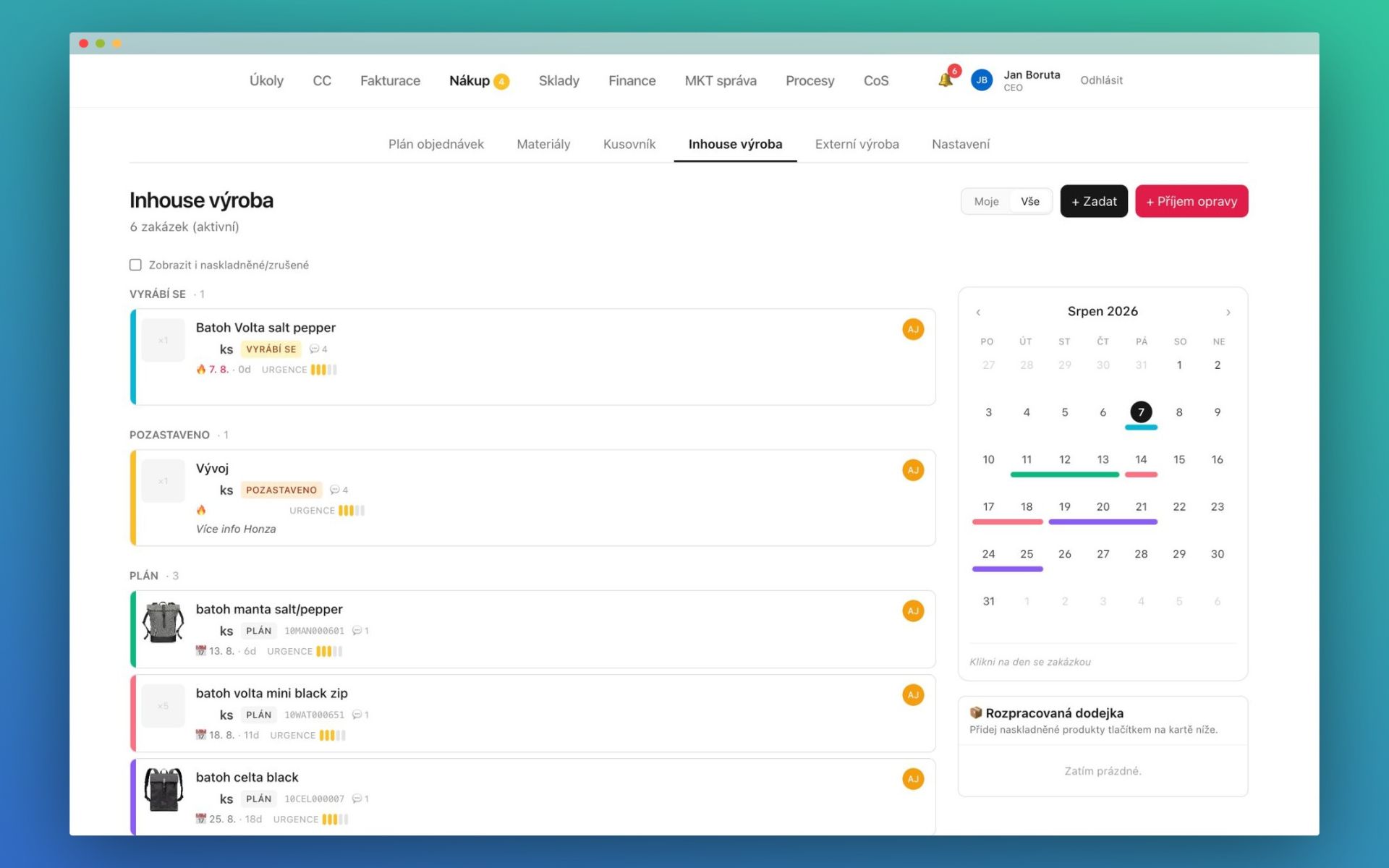This screenshot has width=1389, height=868.
Task: Go to previous month in calendar
Action: pos(978,312)
